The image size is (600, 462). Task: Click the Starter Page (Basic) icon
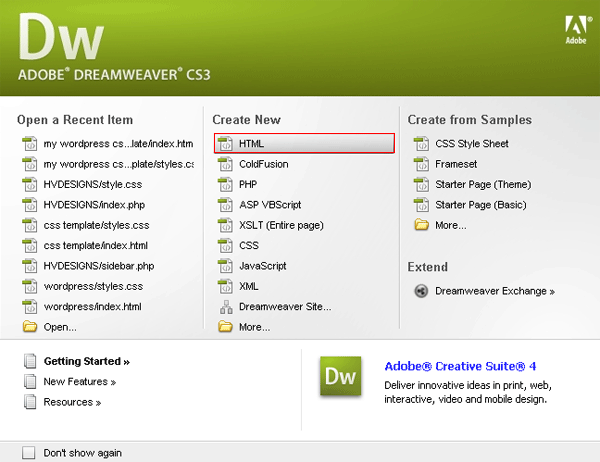421,205
